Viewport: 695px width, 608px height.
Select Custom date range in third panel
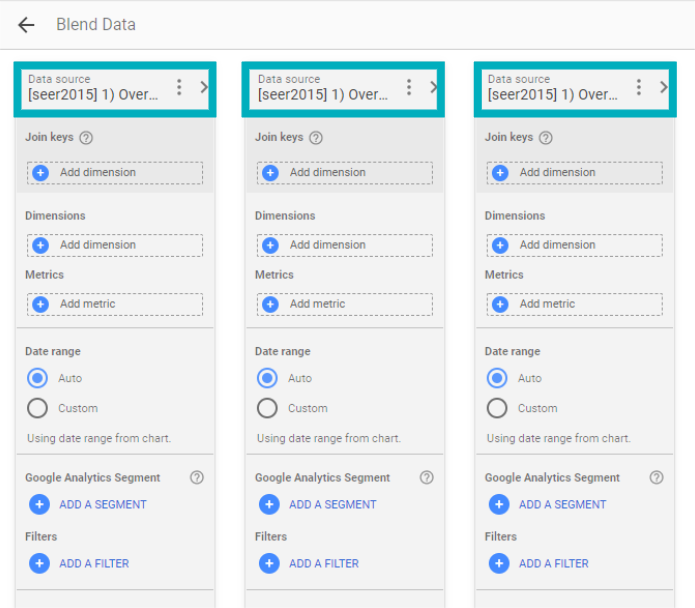pos(497,408)
